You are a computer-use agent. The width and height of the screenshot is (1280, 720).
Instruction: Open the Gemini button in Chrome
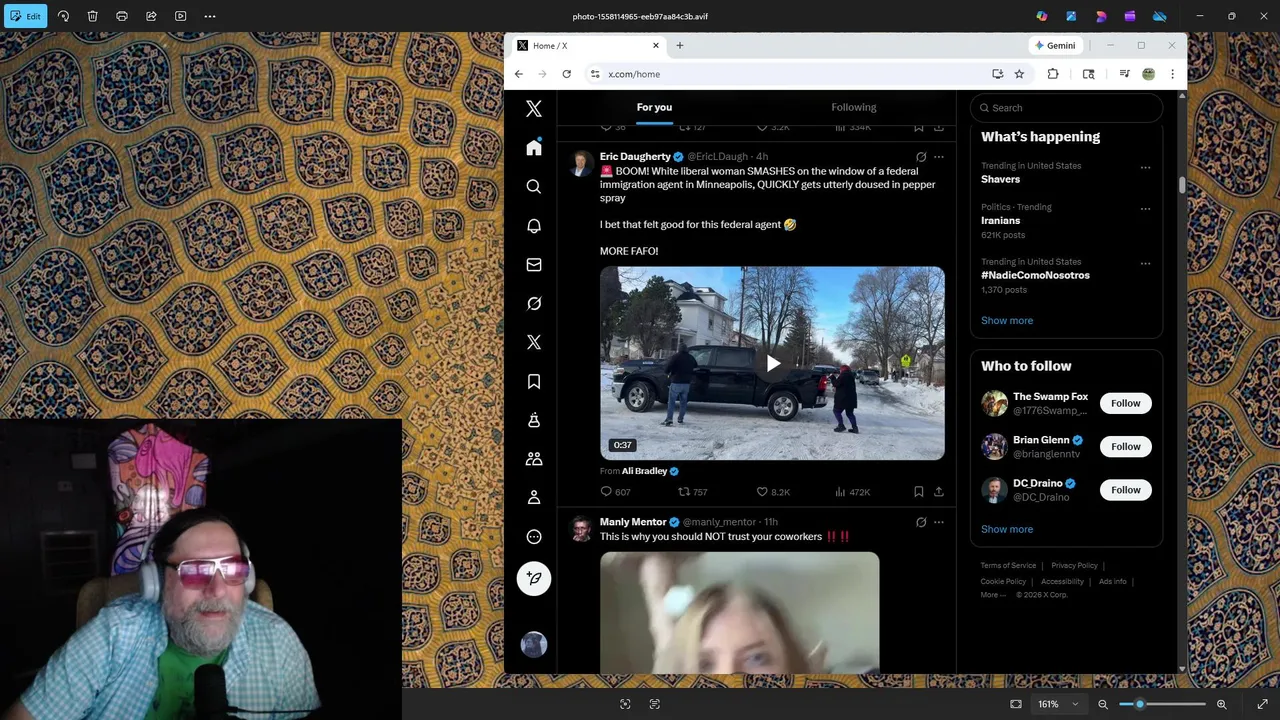[1056, 45]
